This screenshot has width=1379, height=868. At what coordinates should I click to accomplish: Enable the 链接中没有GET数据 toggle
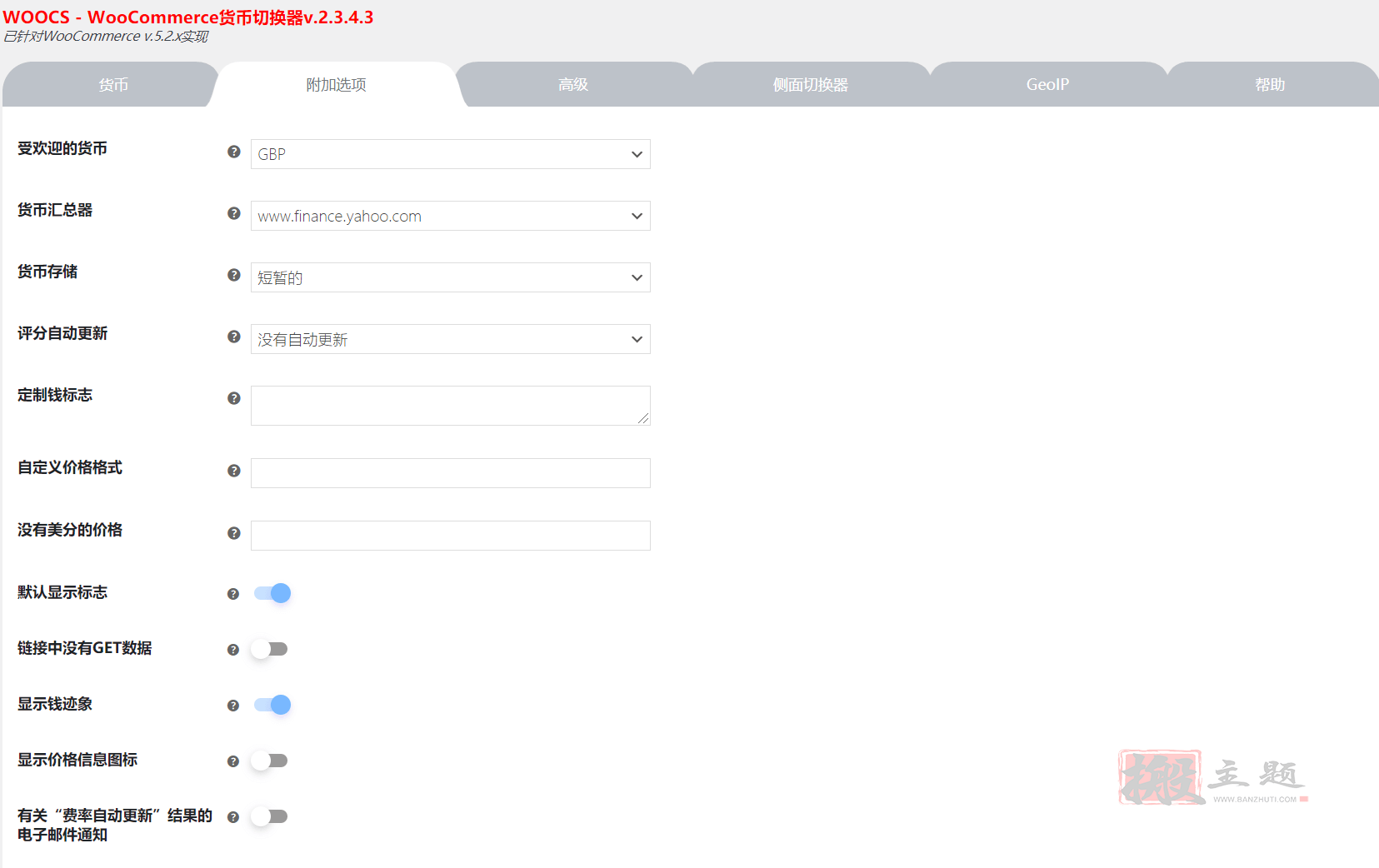[270, 649]
